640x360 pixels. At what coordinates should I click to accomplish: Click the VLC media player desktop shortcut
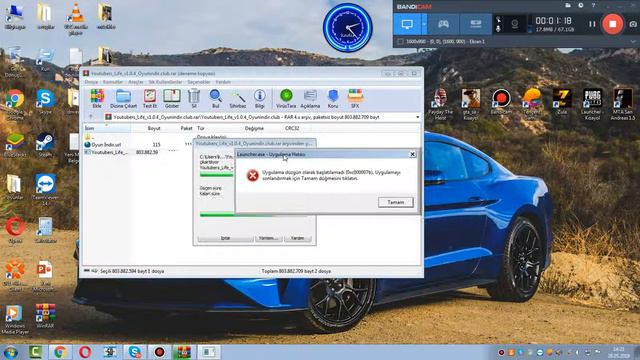tap(76, 18)
